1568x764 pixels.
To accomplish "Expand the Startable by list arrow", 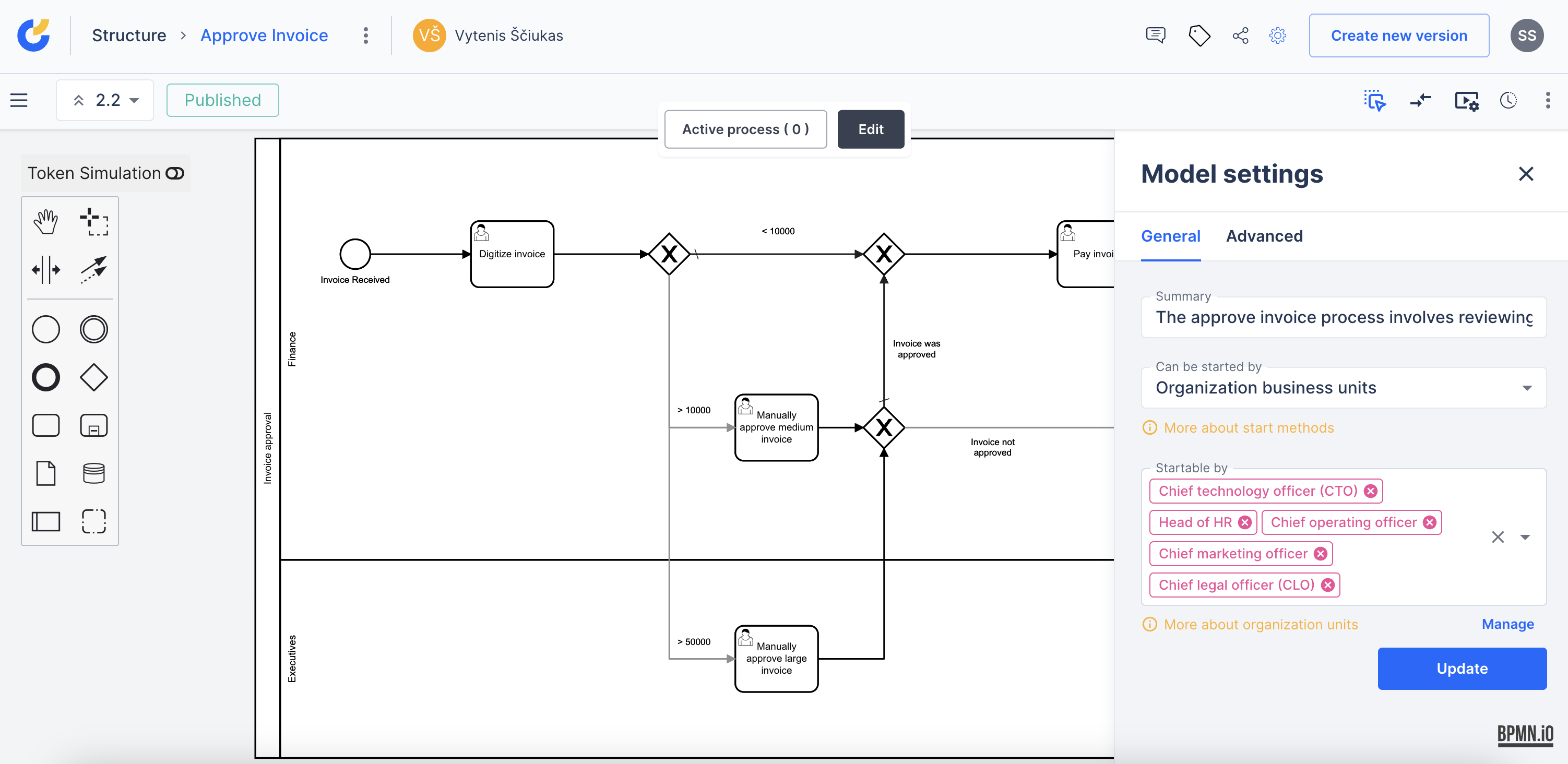I will click(x=1525, y=537).
